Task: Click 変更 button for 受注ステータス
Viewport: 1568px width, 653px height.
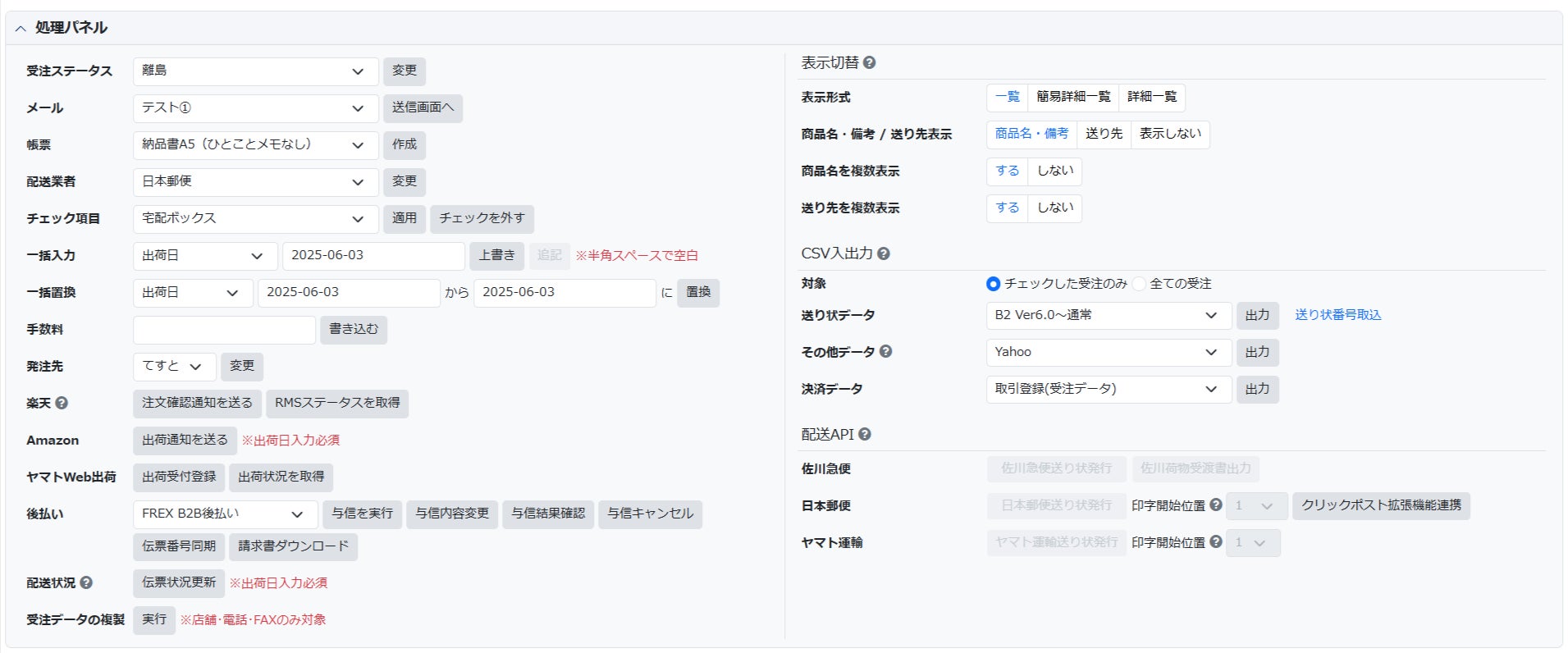Action: pyautogui.click(x=405, y=71)
